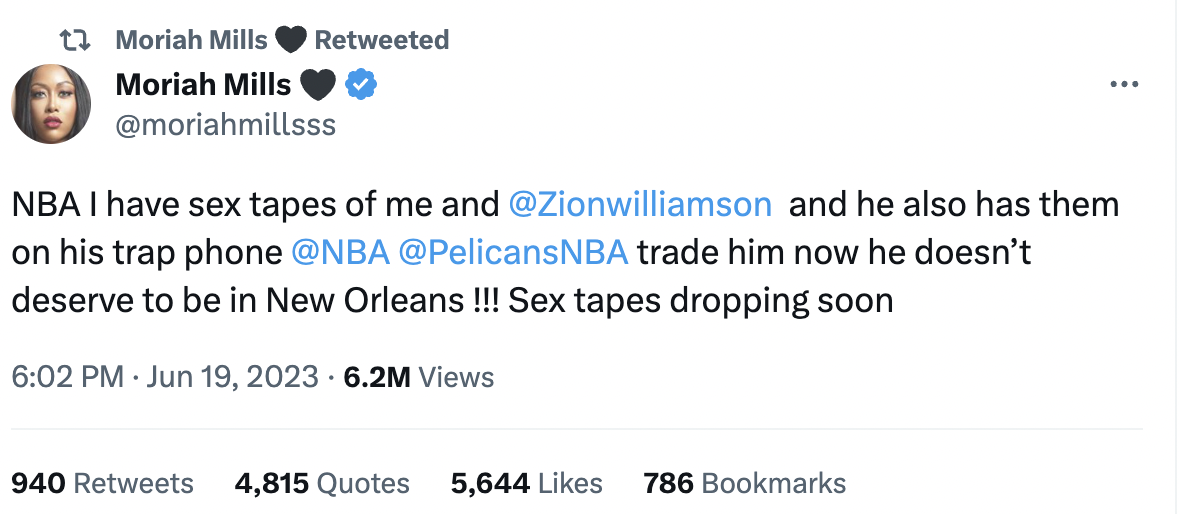The height and width of the screenshot is (514, 1179).
Task: Open the 4,815 Quotes list
Action: coord(321,483)
